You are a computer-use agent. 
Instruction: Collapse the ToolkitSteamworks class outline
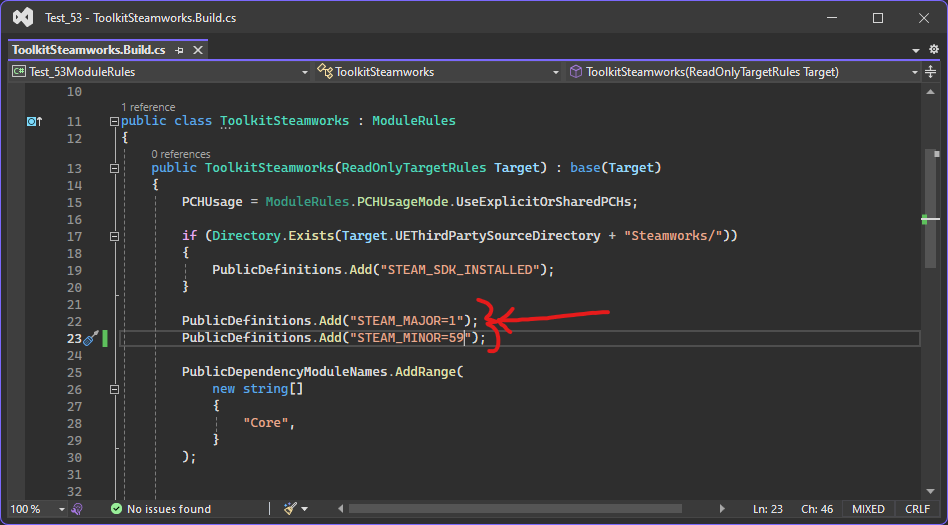[x=114, y=121]
